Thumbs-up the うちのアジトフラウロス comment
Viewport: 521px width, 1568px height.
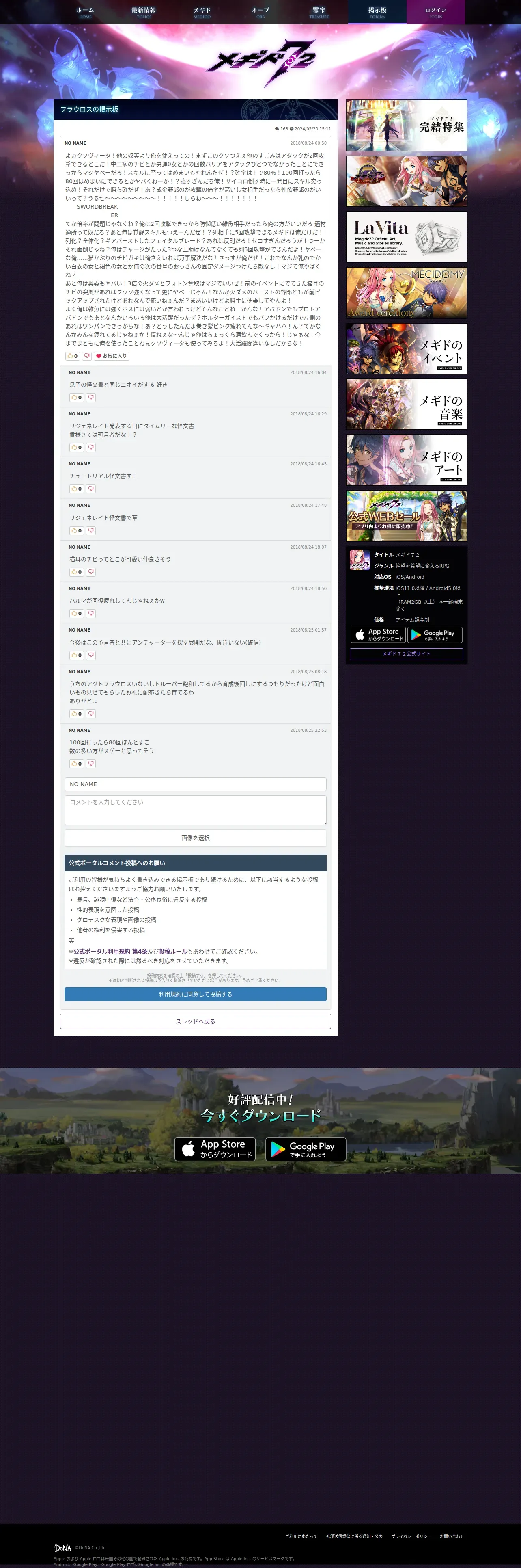[77, 714]
